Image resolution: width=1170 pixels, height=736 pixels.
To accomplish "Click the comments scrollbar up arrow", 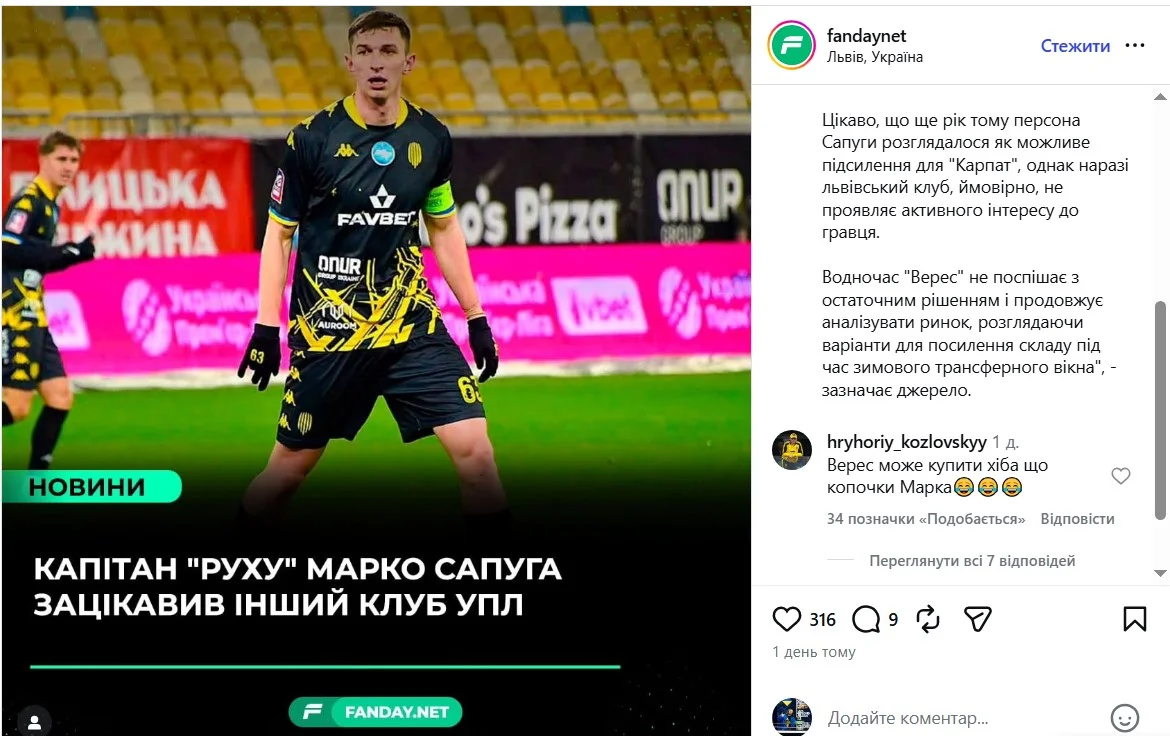I will 1160,97.
